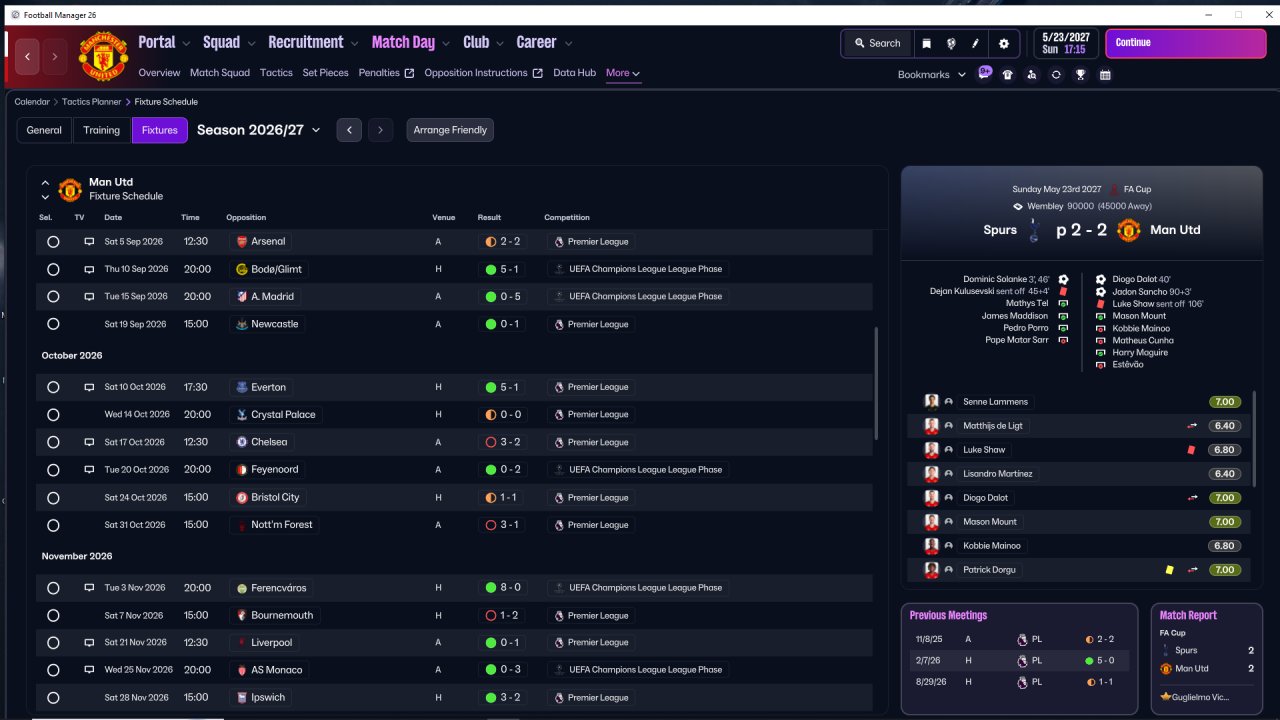Go back with the navigation back arrow

[27, 57]
